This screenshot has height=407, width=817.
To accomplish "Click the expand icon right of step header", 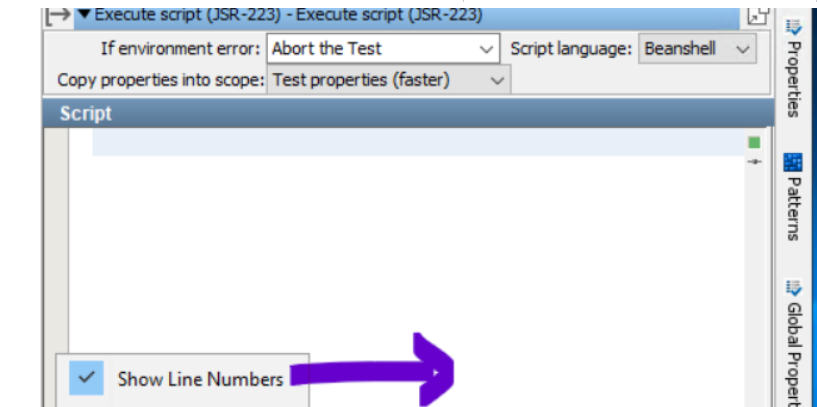I will pos(758,16).
